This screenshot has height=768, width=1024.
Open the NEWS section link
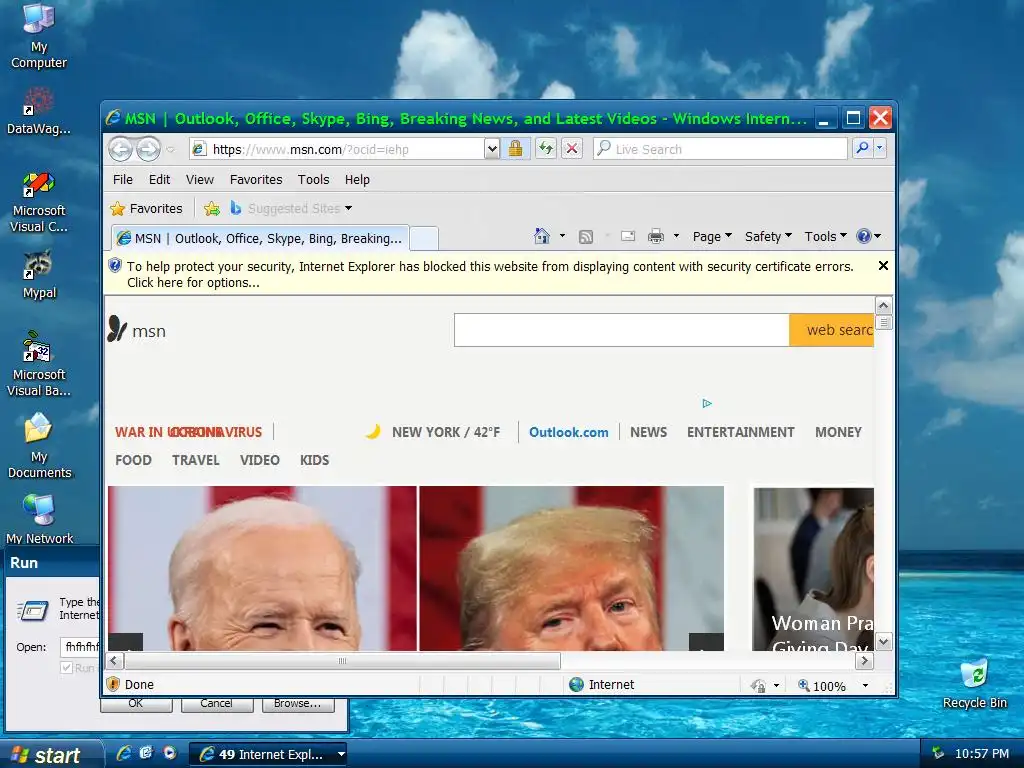[x=648, y=432]
